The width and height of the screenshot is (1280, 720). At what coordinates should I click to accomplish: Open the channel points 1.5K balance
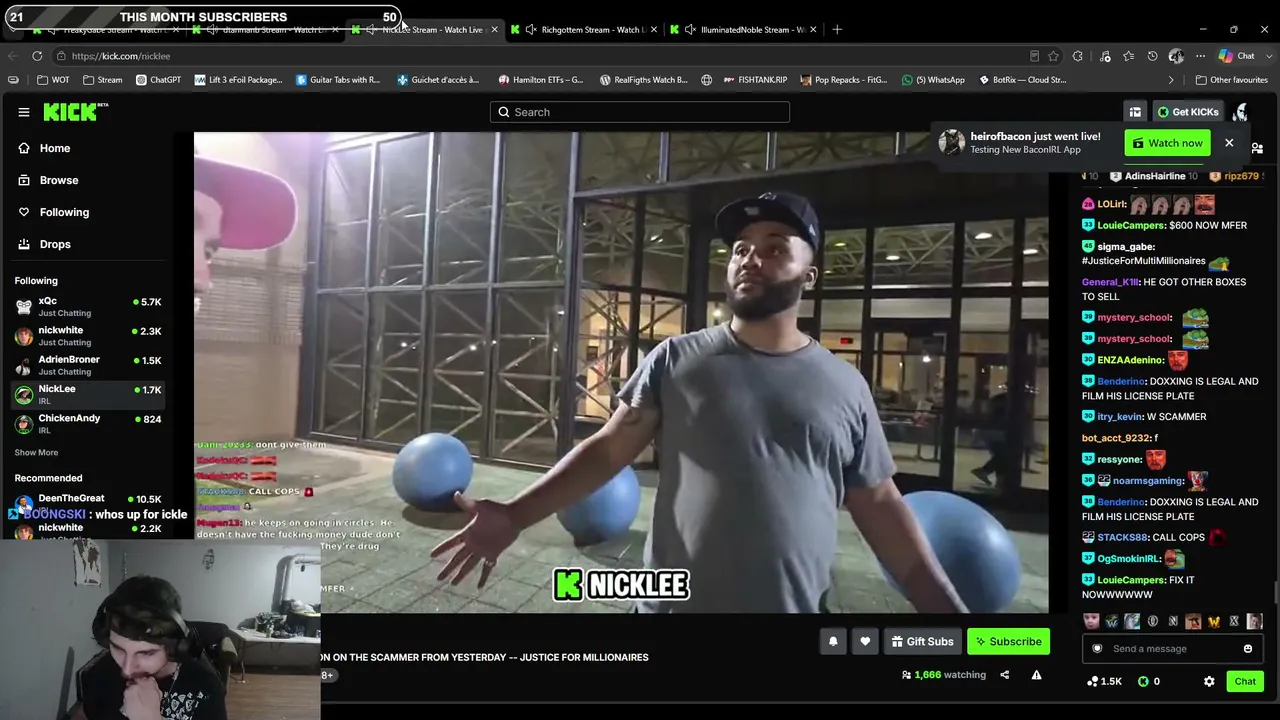point(1104,681)
